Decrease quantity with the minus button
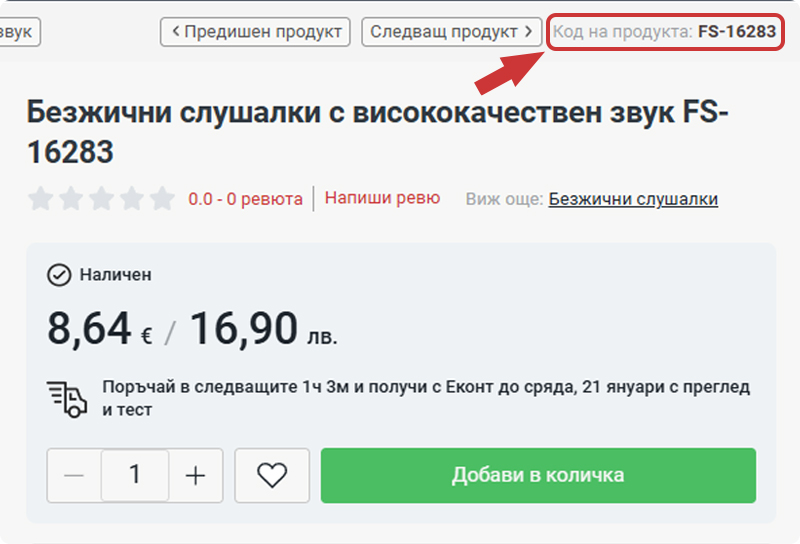The image size is (800, 544). coord(74,475)
